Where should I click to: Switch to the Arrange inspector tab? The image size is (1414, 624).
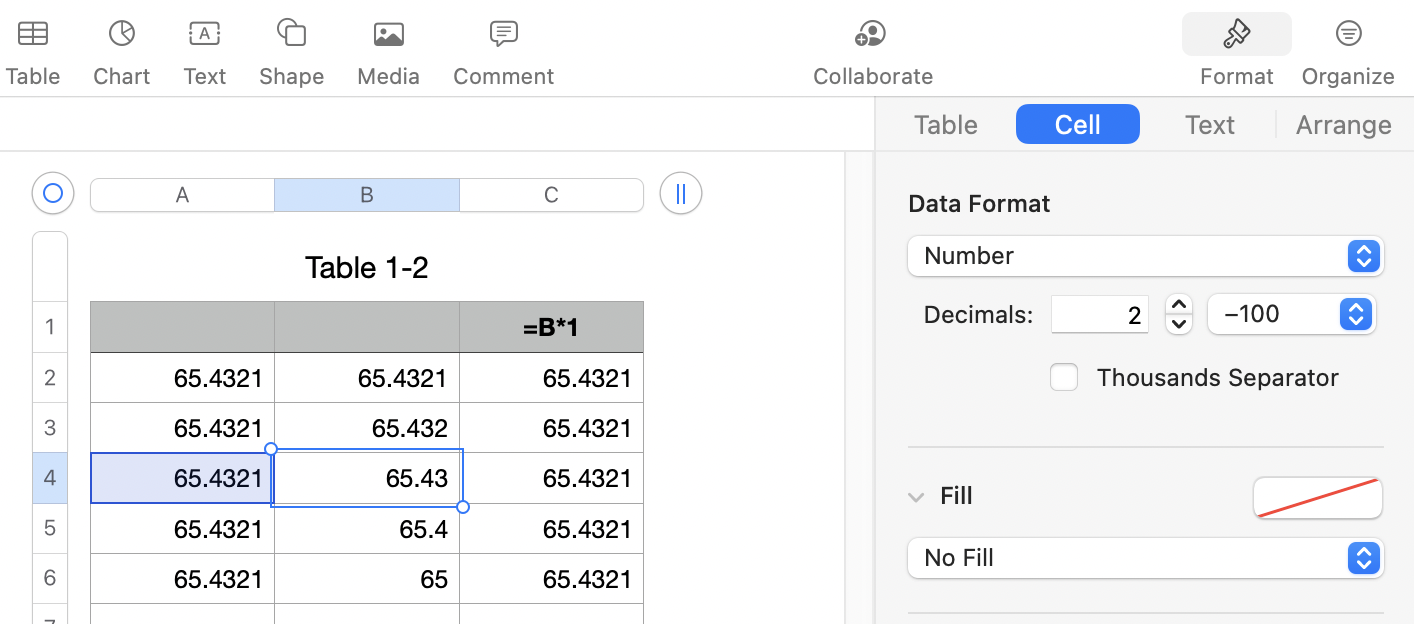(1343, 125)
